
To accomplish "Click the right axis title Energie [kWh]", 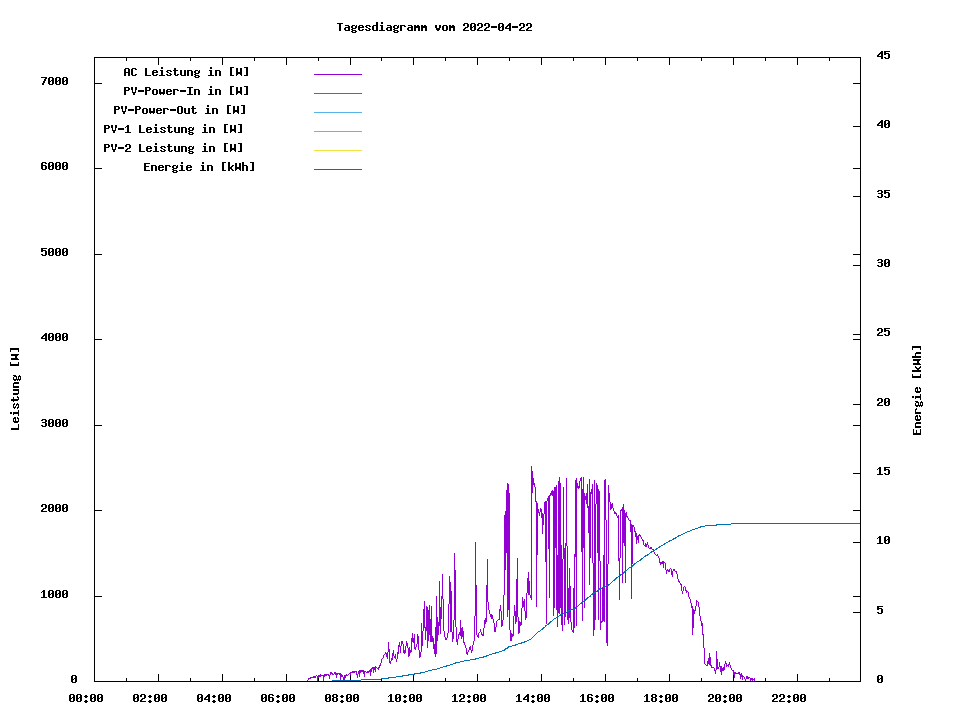I will [x=917, y=390].
